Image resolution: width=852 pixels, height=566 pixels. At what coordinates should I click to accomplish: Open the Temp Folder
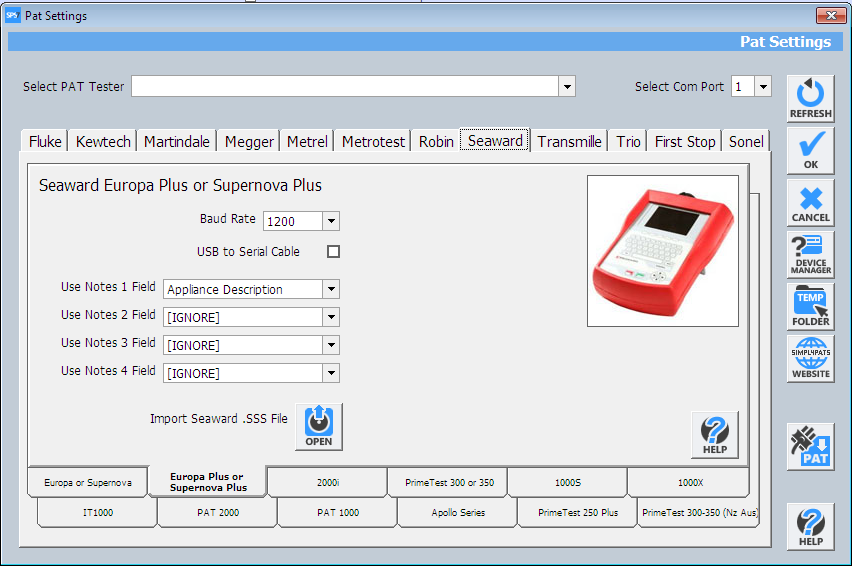pyautogui.click(x=810, y=306)
